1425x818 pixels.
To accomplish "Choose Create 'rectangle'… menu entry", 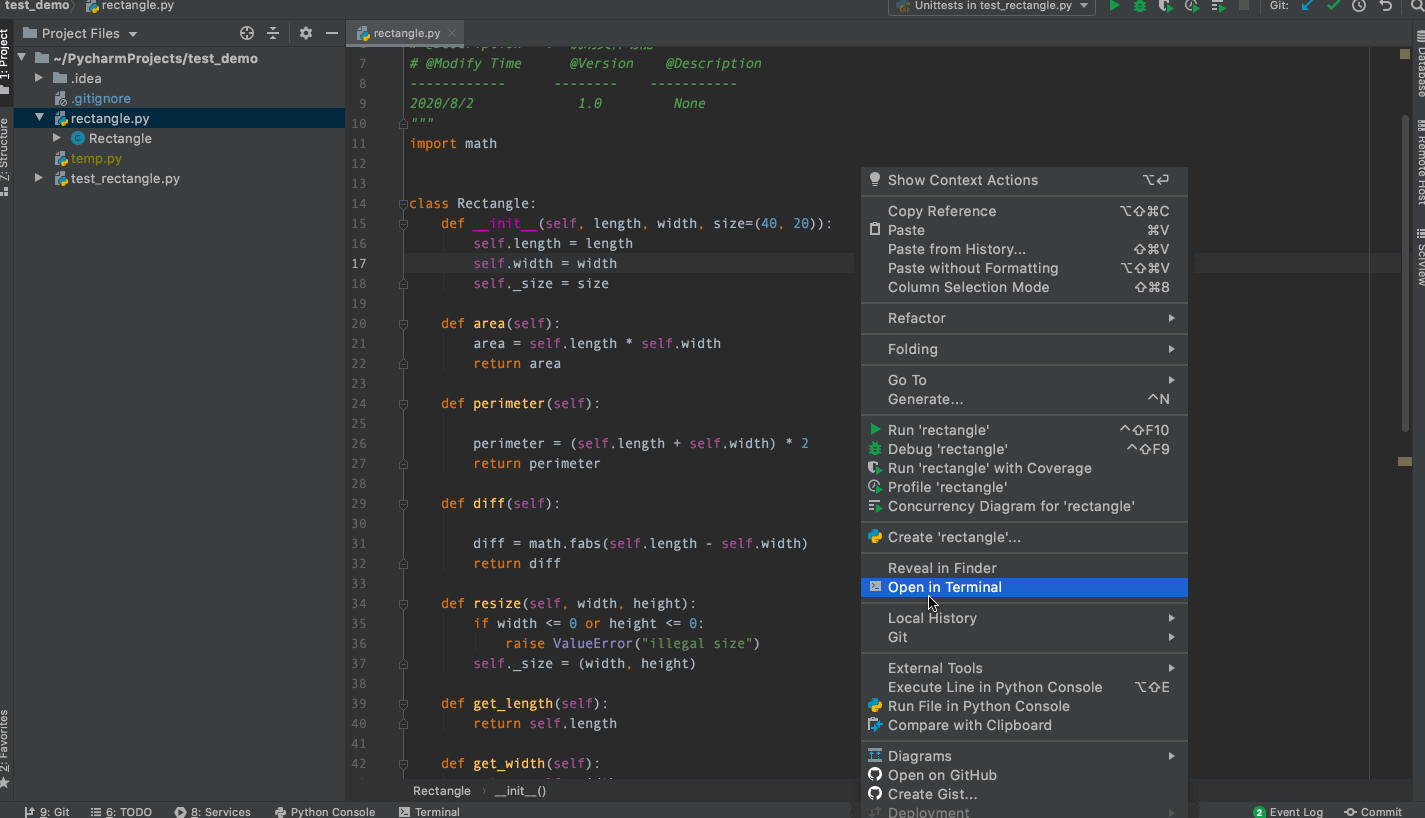I will pyautogui.click(x=1024, y=537).
